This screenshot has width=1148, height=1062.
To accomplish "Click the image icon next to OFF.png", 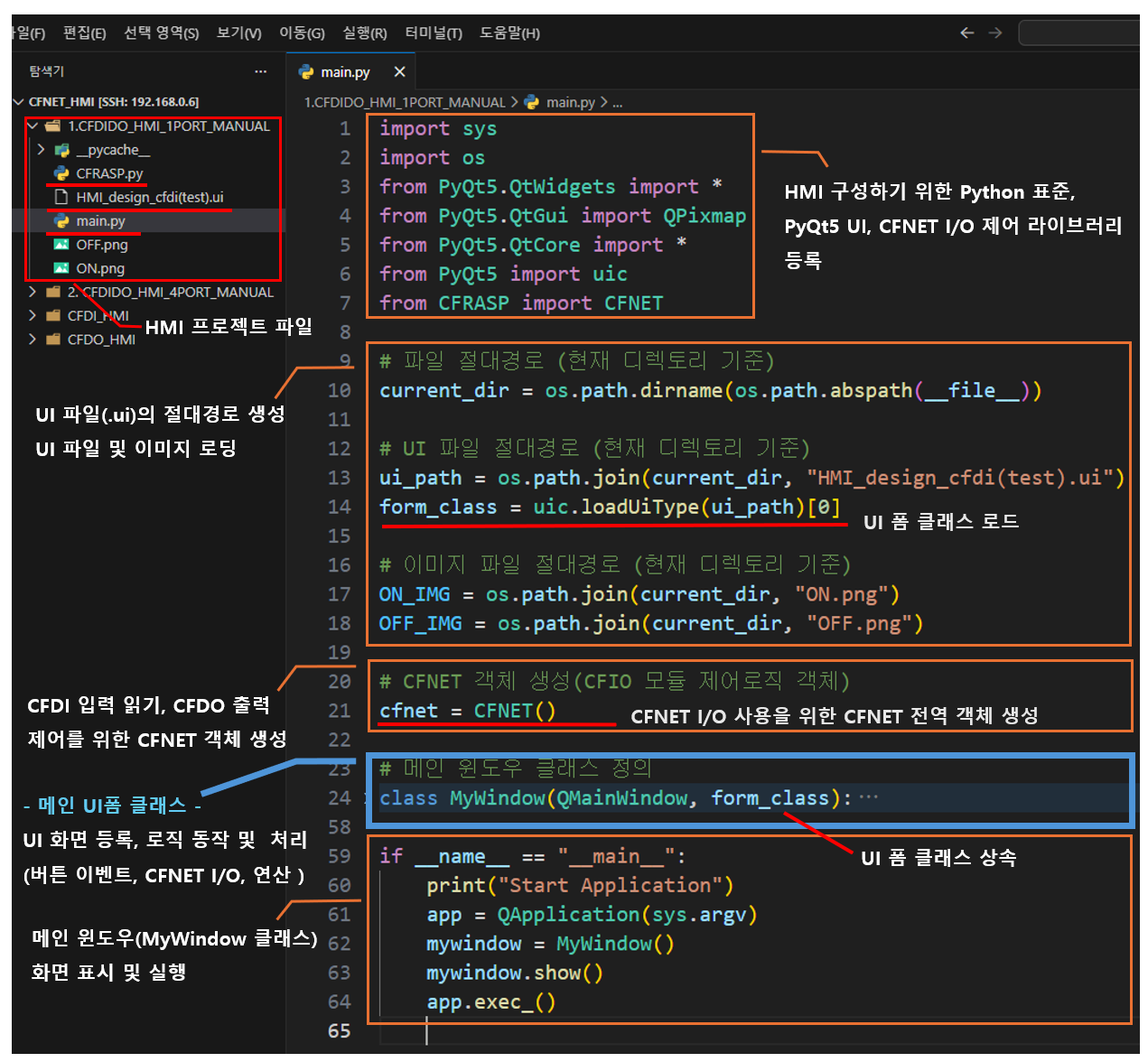I will pos(61,245).
